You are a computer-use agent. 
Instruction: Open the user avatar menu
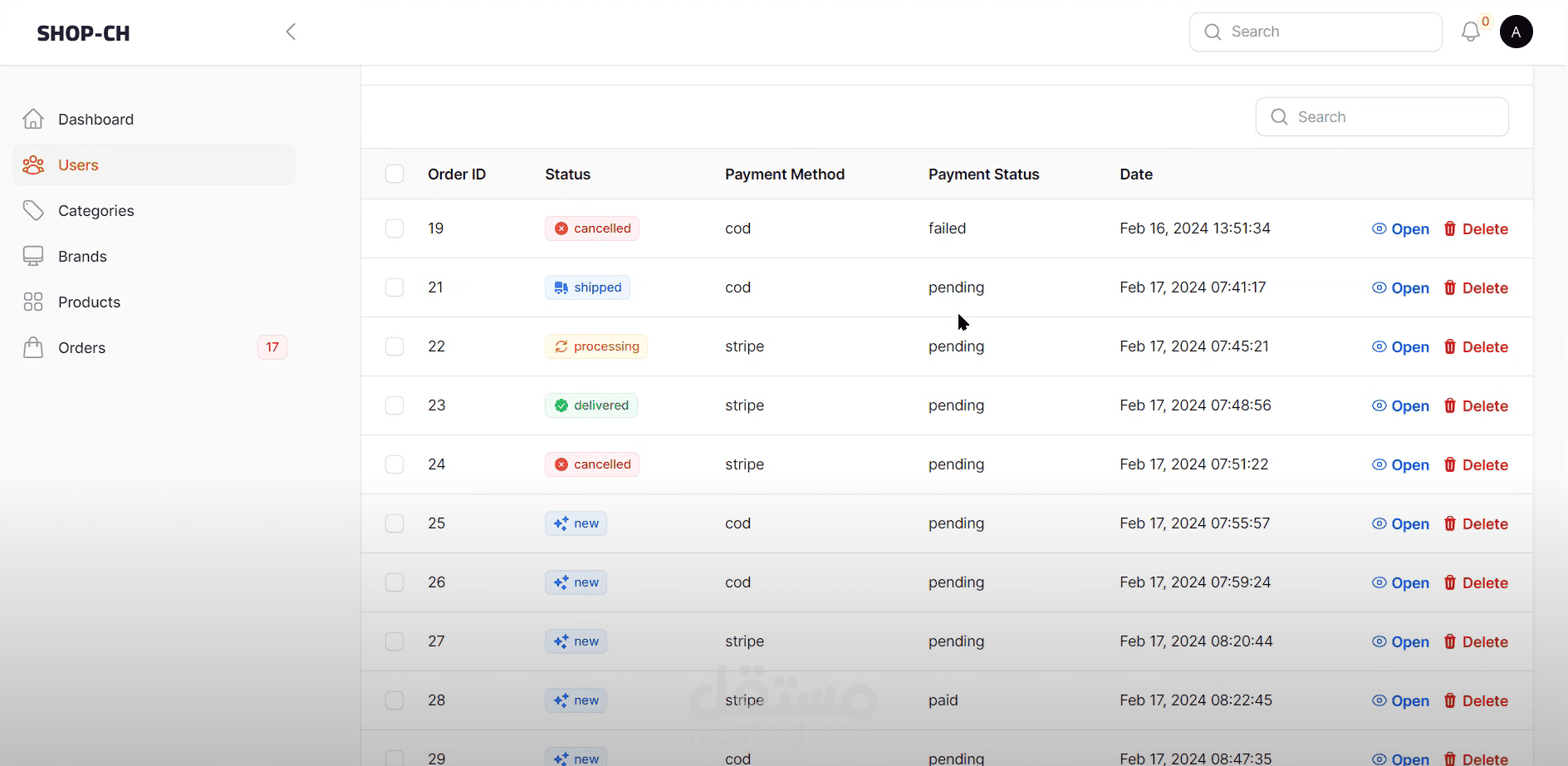(1516, 32)
